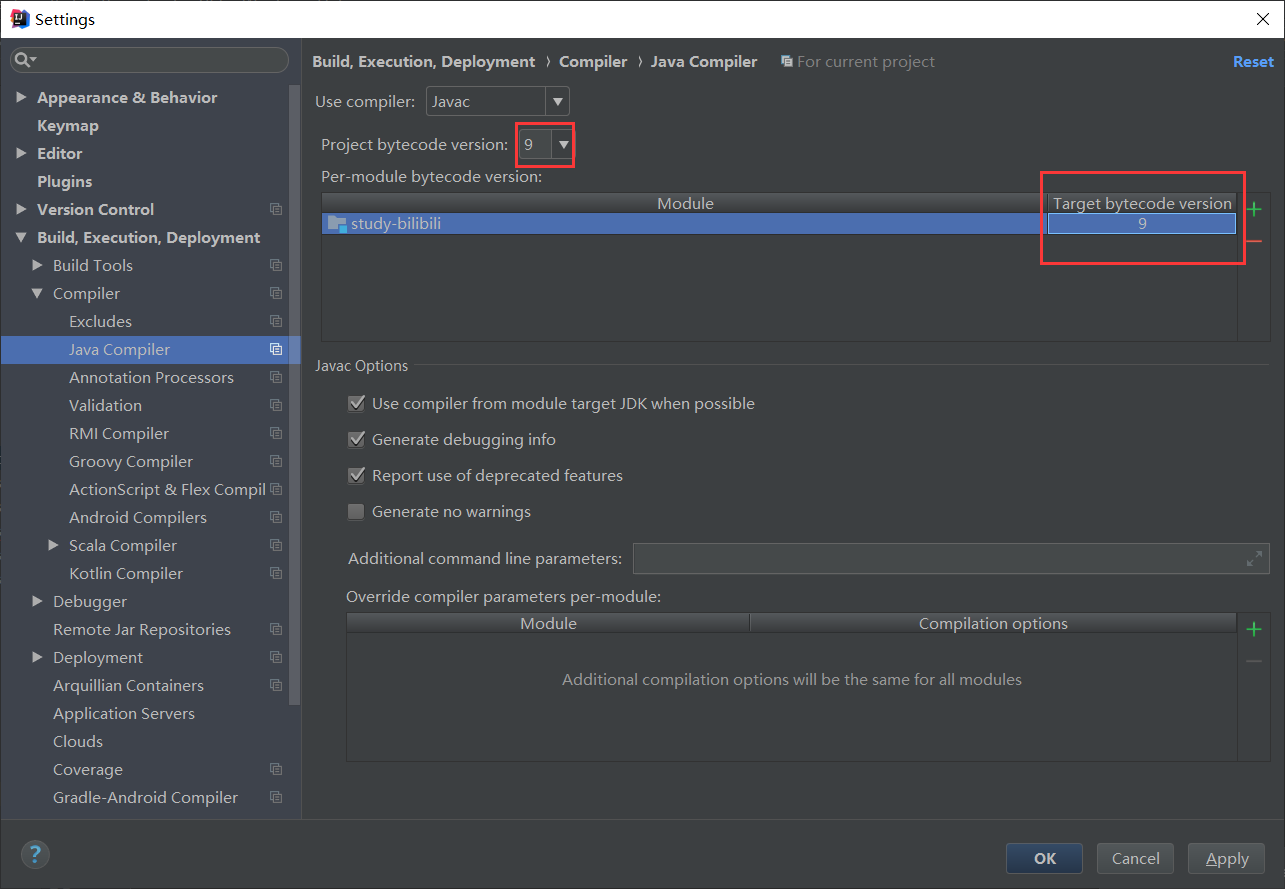Image resolution: width=1285 pixels, height=889 pixels.
Task: Expand the Build Tools node arrow
Action: (37, 265)
